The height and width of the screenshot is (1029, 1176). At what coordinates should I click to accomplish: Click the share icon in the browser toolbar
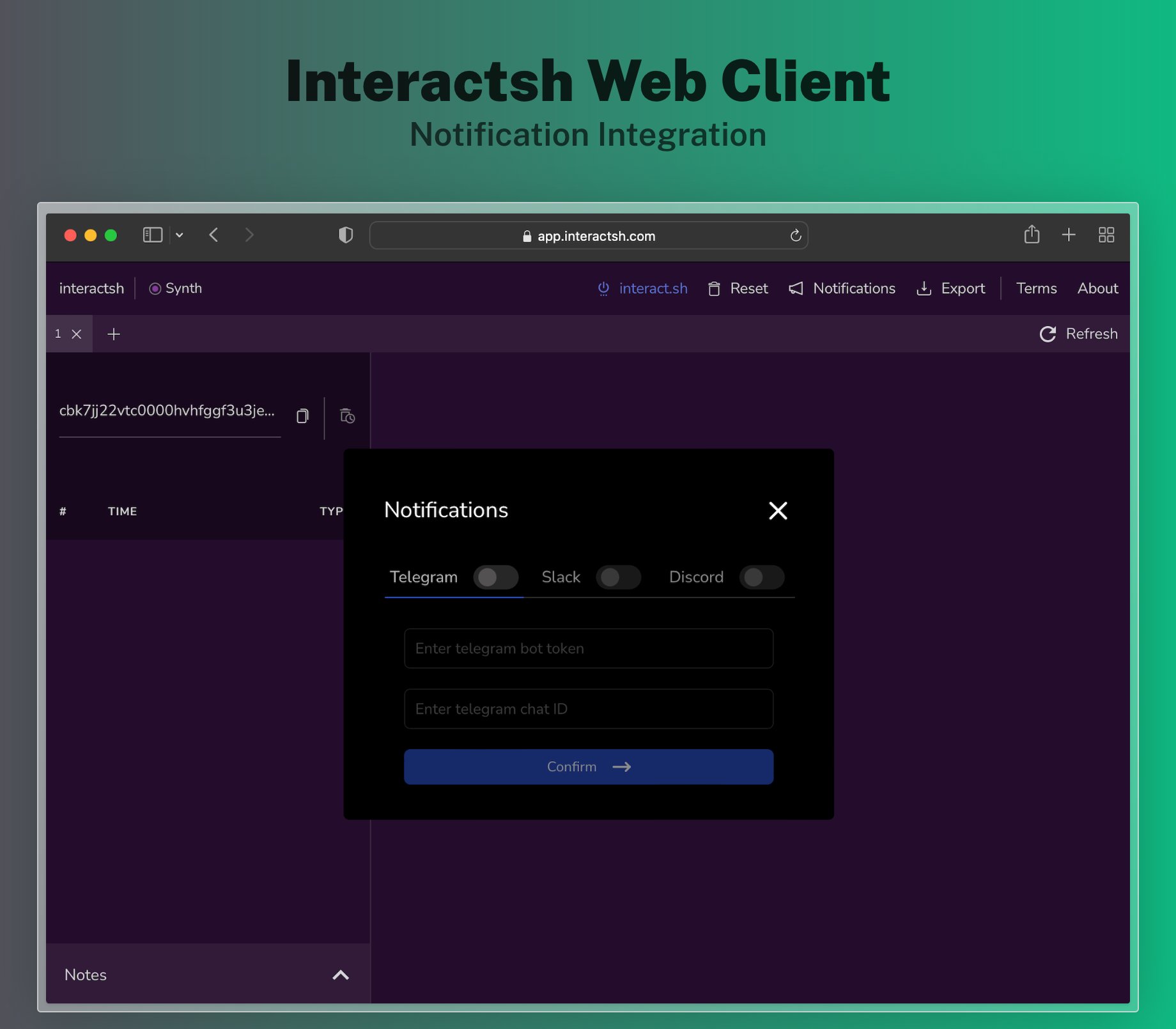tap(1032, 235)
